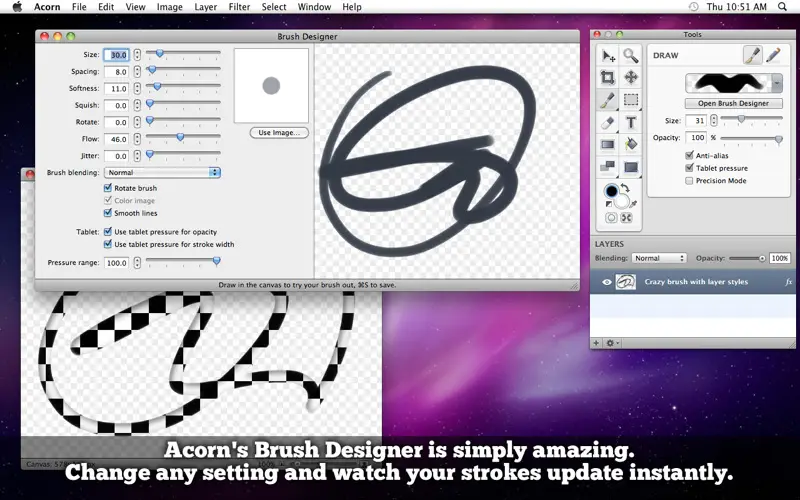The image size is (800, 500).
Task: Open the Layer menu
Action: coord(206,7)
